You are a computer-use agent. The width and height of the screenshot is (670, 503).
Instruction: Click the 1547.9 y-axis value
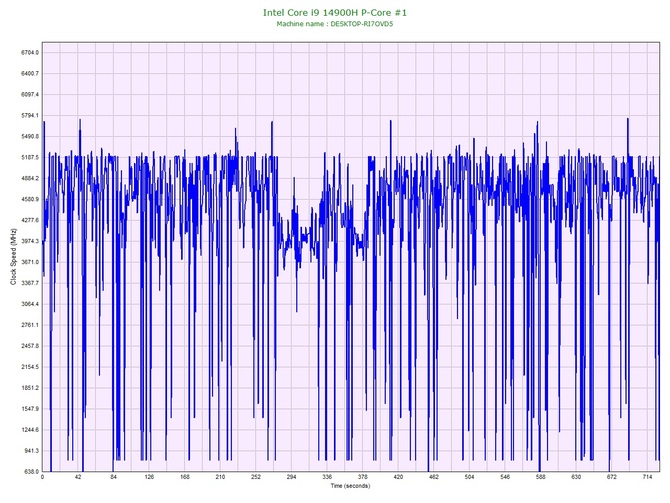30,409
